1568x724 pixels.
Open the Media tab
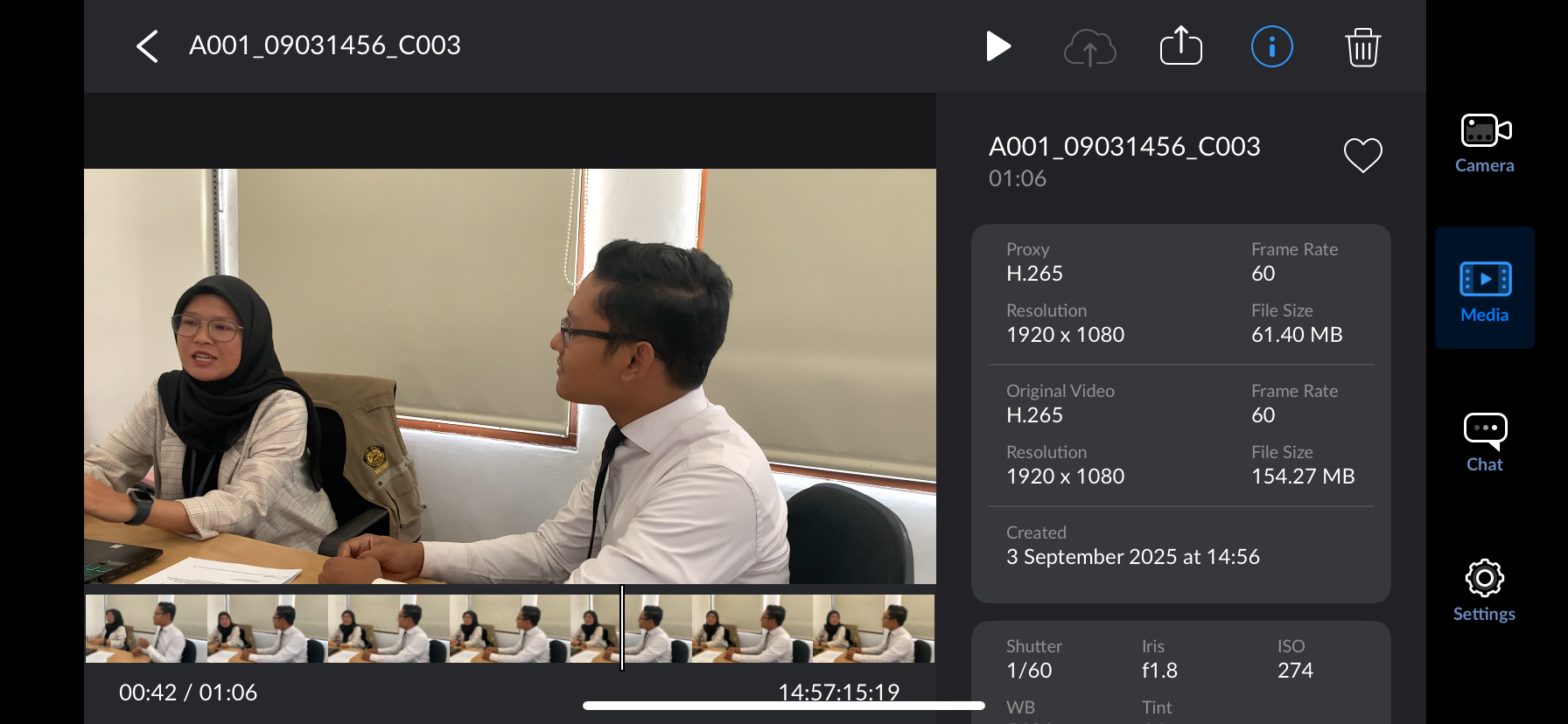pos(1485,289)
